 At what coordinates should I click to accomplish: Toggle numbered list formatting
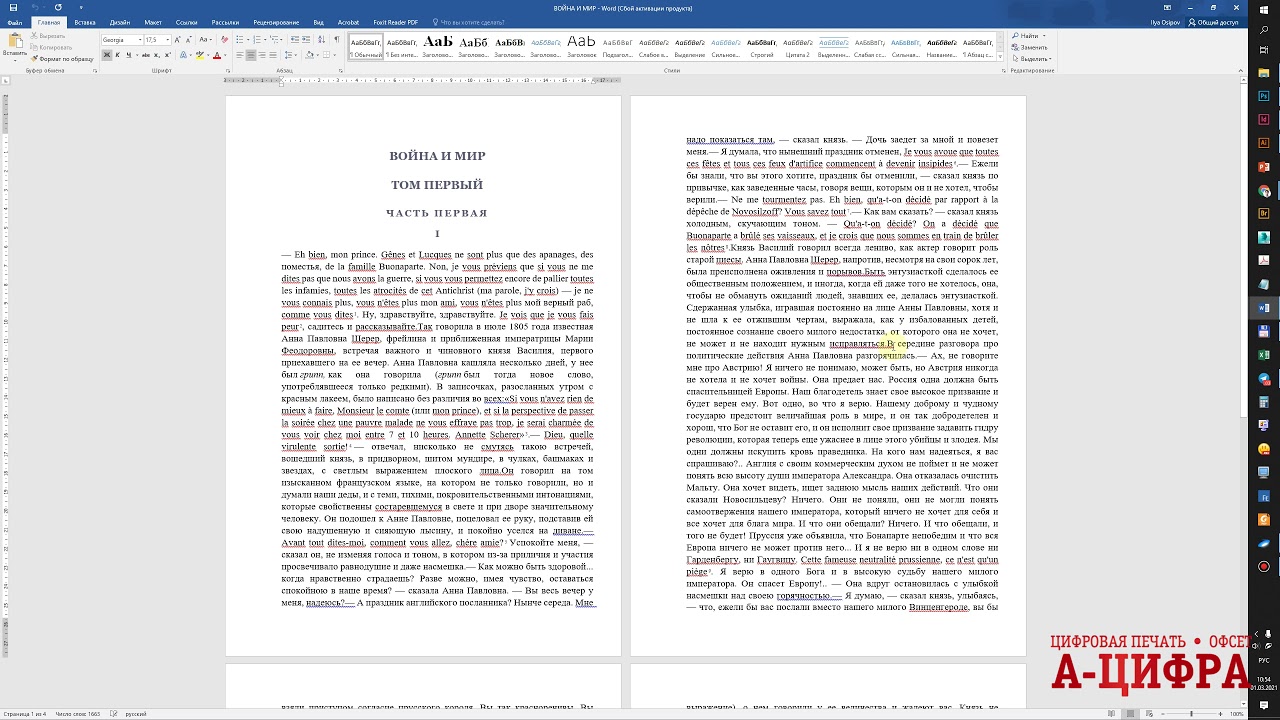point(257,40)
